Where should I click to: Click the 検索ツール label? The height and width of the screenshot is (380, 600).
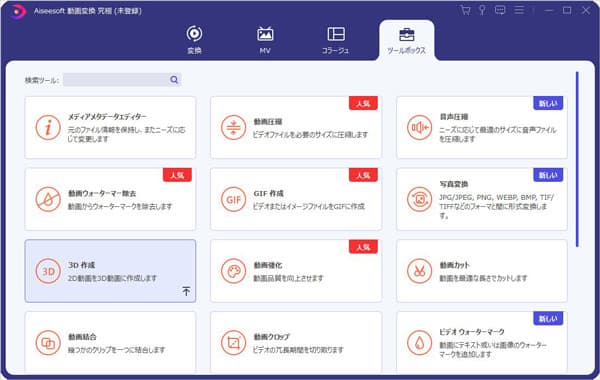click(x=42, y=80)
